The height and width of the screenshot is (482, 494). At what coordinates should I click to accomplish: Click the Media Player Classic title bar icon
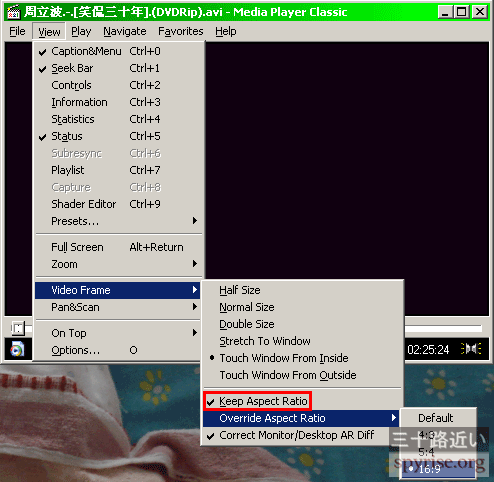point(13,12)
